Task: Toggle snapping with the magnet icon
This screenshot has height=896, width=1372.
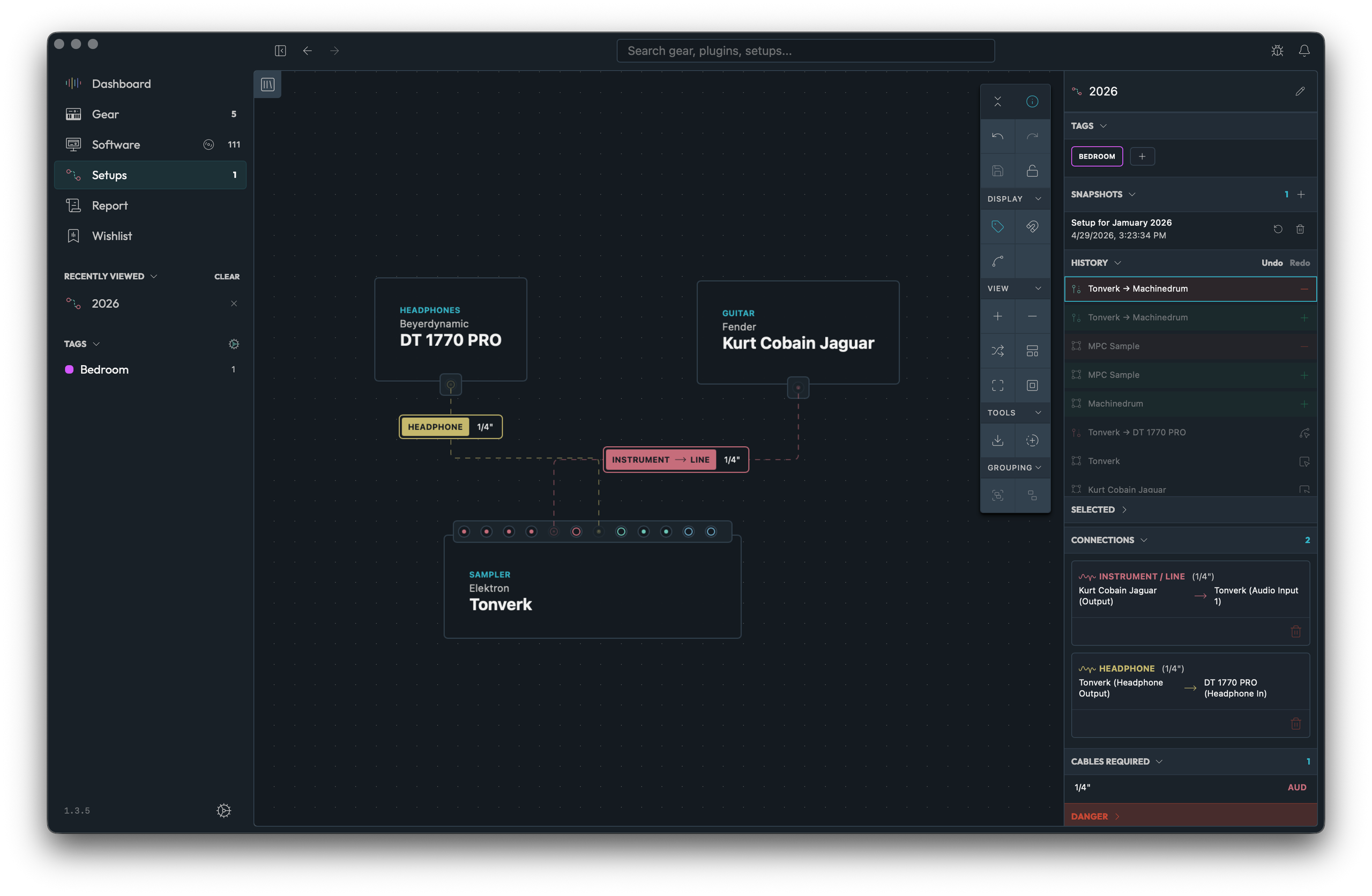Action: point(1032,226)
